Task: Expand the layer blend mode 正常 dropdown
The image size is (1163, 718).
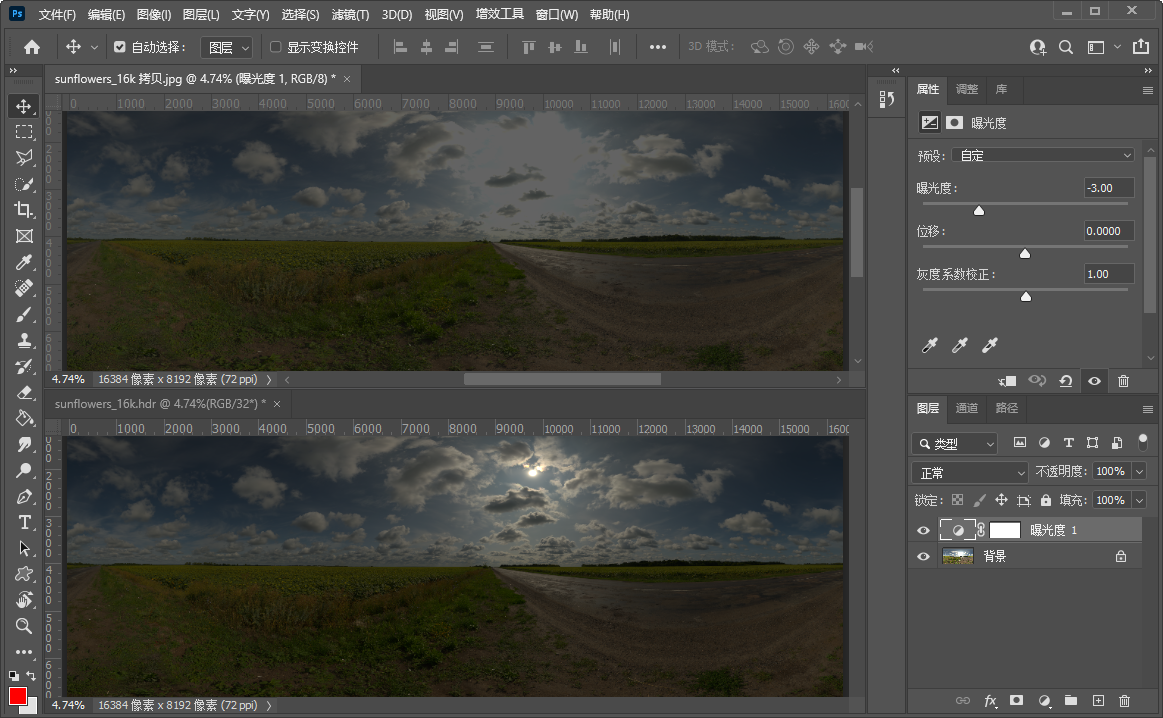Action: 969,472
